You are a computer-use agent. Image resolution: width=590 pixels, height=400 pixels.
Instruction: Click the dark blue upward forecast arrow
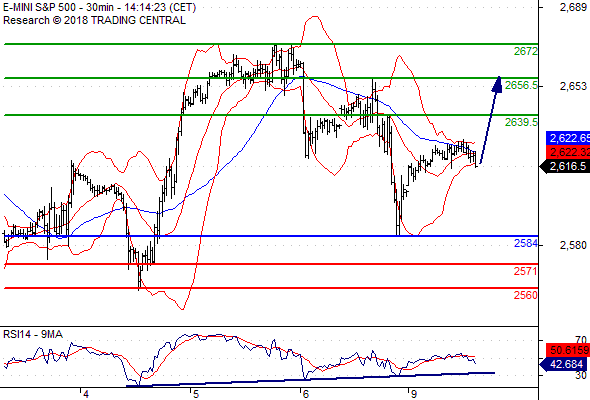[x=491, y=120]
